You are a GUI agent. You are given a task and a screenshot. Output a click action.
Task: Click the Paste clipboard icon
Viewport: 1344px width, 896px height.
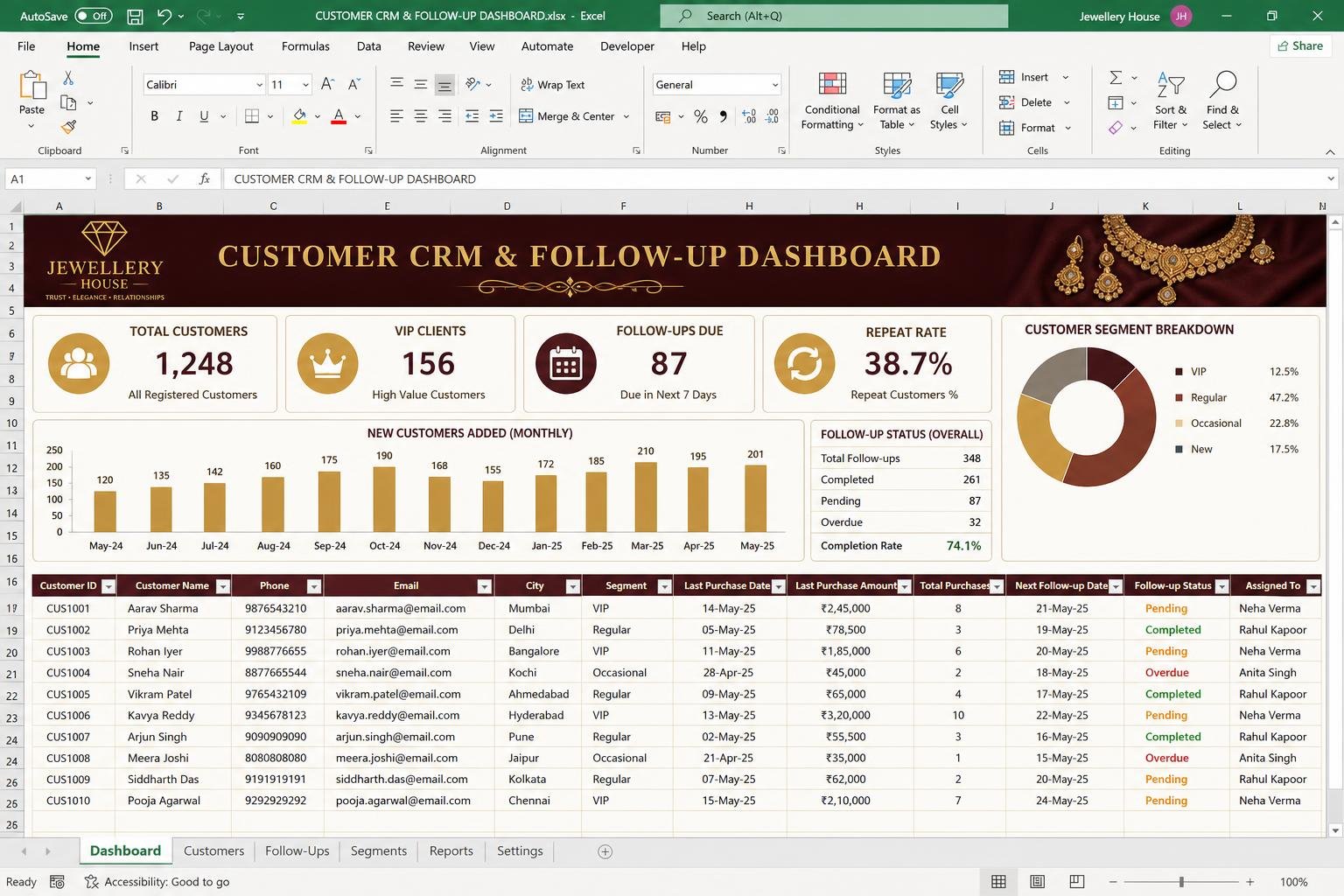[x=32, y=86]
